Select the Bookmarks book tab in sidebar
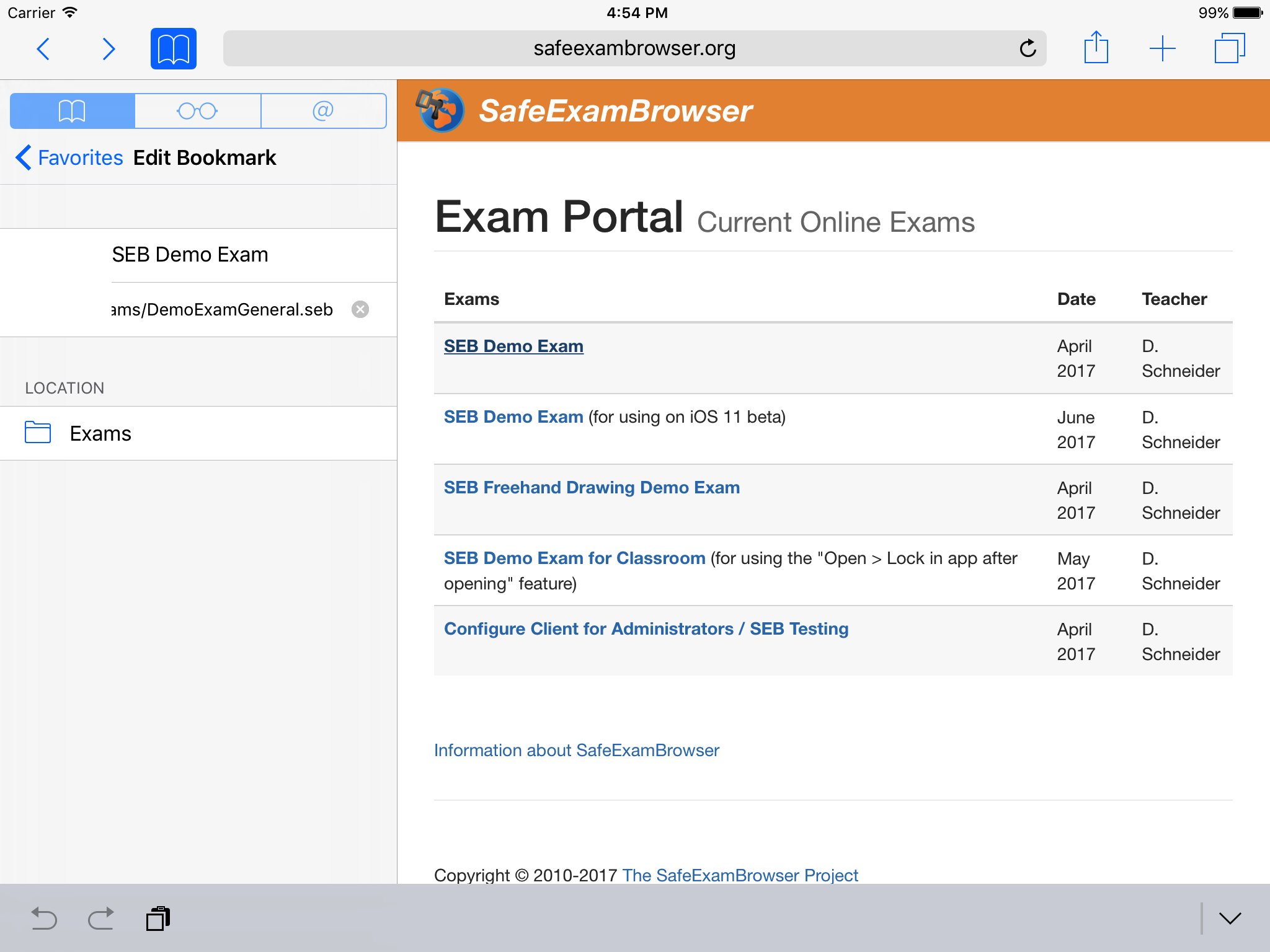The height and width of the screenshot is (952, 1270). click(73, 111)
